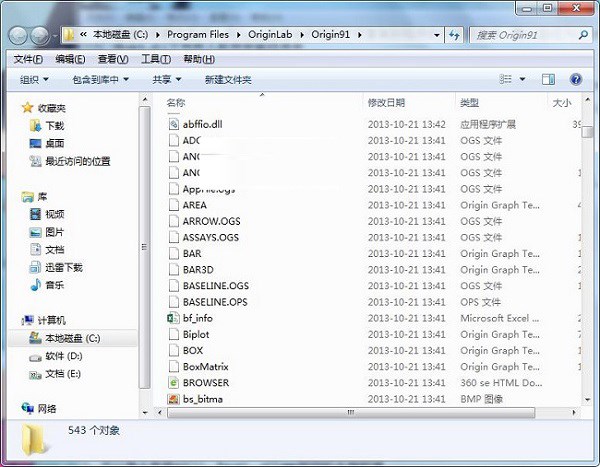Screen dimensions: 600x467
Task: Open the address bar history dropdown arrow
Action: [437, 35]
